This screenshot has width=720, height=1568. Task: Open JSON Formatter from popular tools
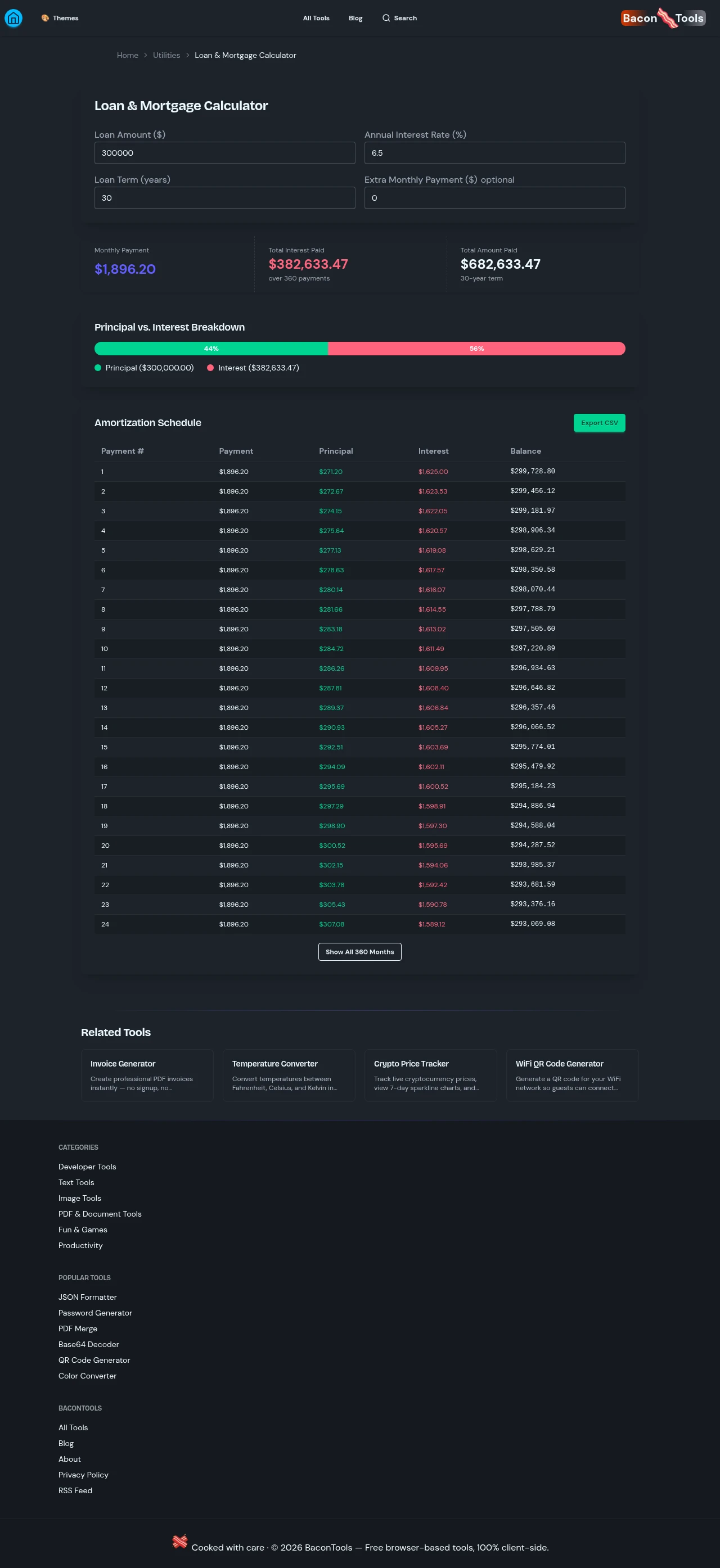point(87,1296)
